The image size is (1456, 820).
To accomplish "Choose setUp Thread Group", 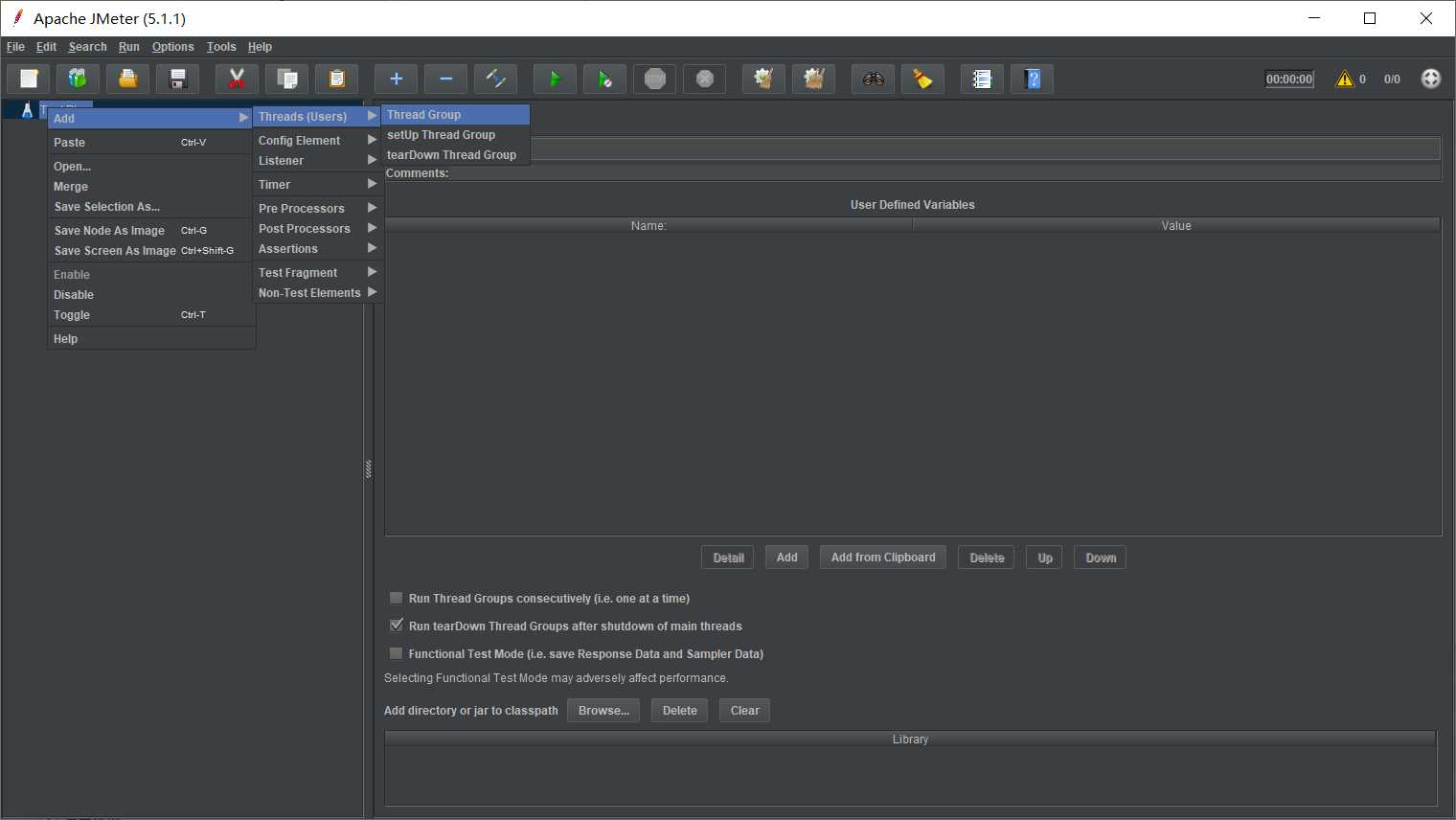I will 455,134.
